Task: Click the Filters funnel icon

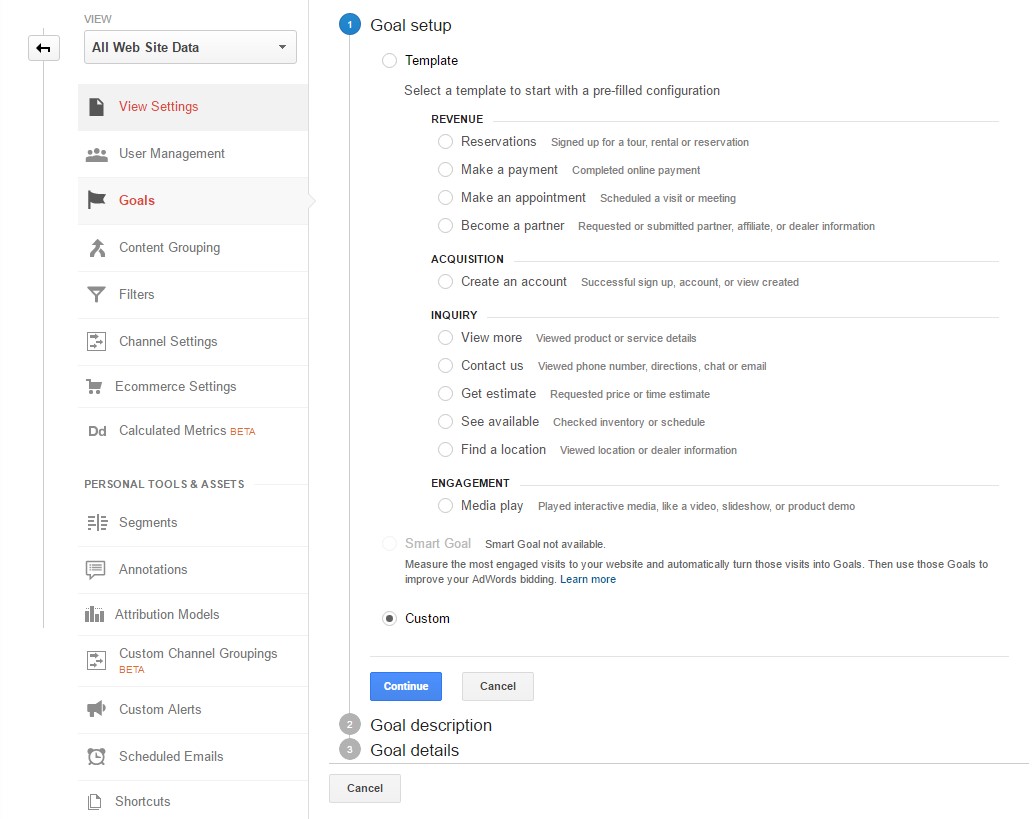Action: [96, 294]
